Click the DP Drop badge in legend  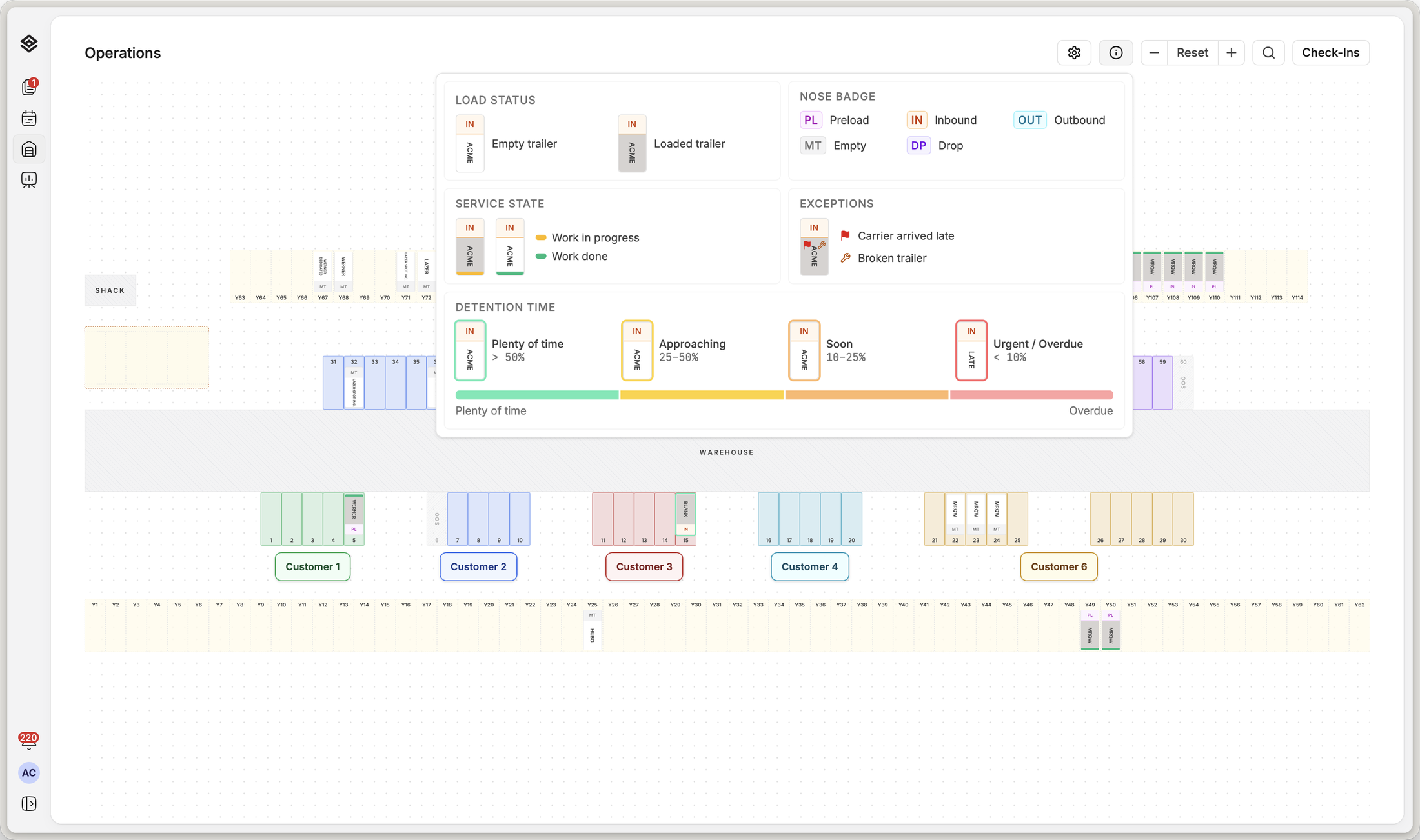918,146
